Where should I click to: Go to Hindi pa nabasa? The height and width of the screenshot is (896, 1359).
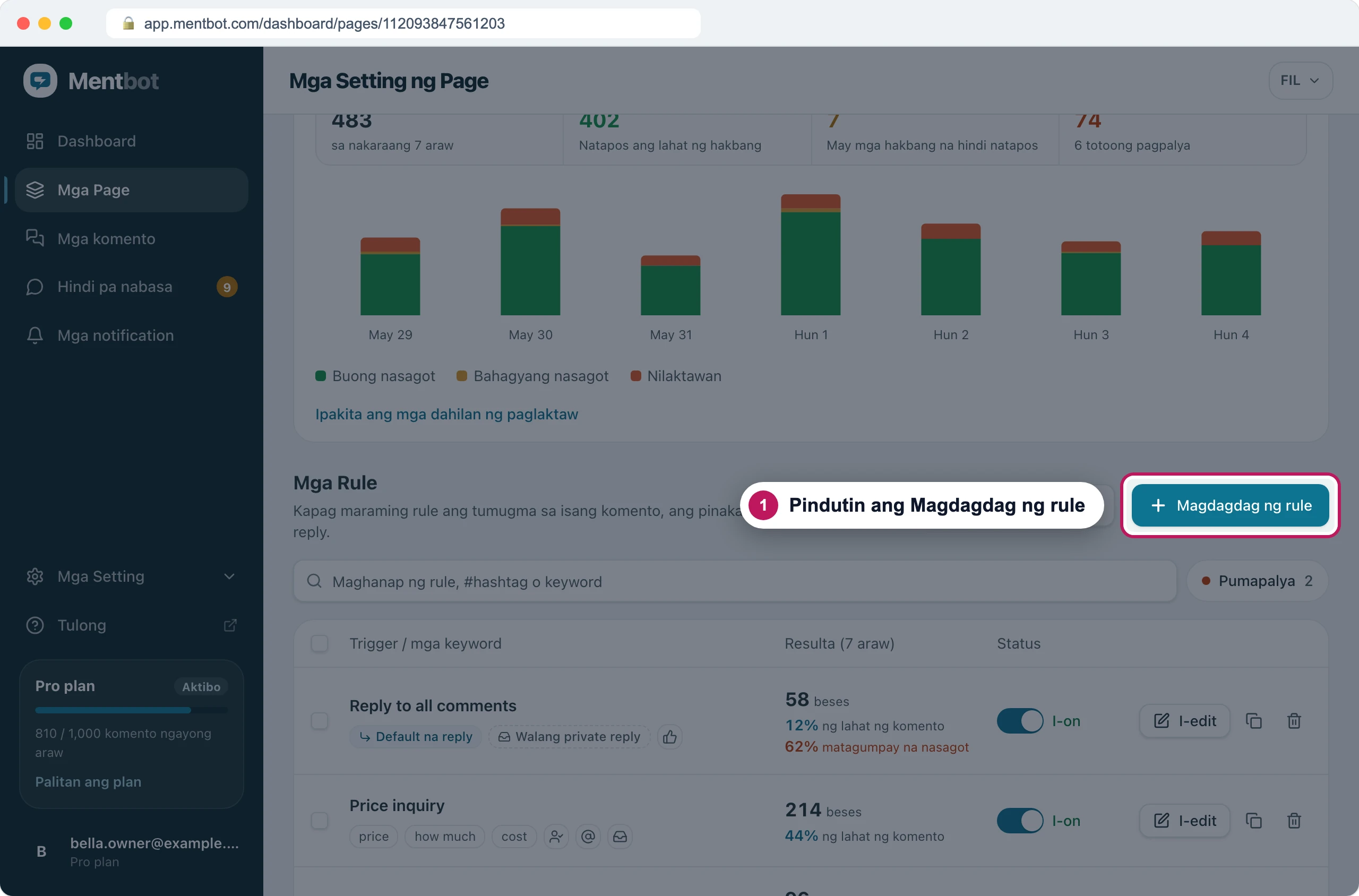131,286
